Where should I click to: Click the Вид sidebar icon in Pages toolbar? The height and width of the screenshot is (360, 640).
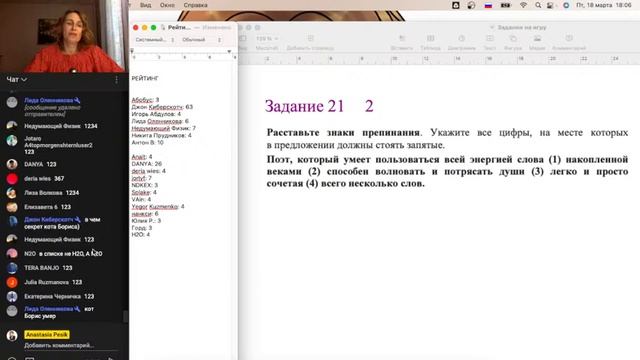click(243, 38)
